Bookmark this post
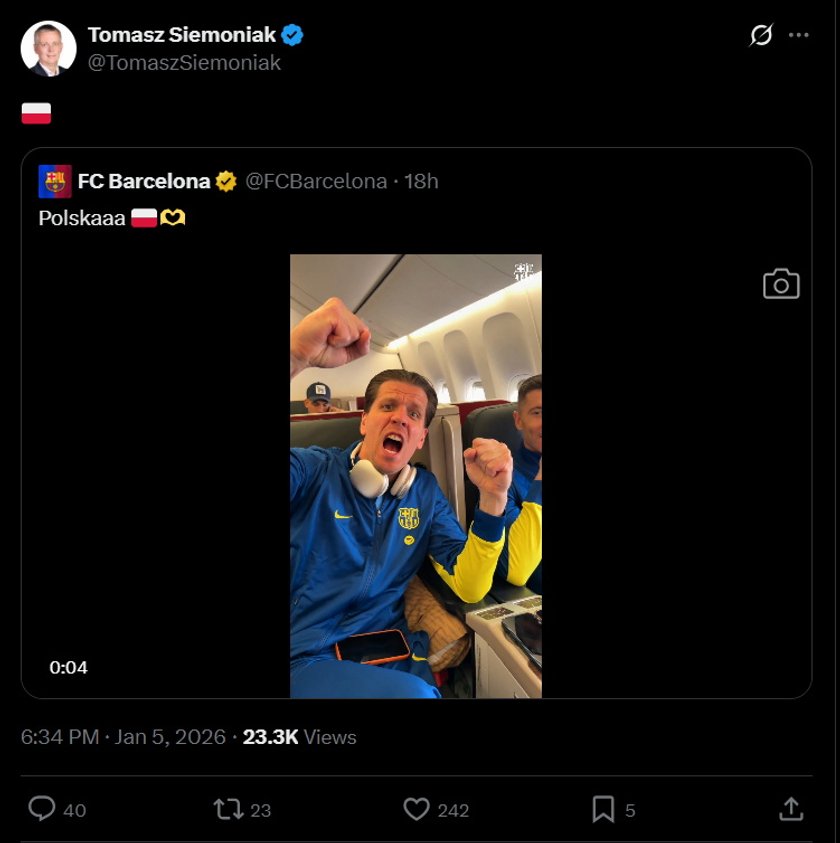The image size is (840, 843). click(x=603, y=809)
